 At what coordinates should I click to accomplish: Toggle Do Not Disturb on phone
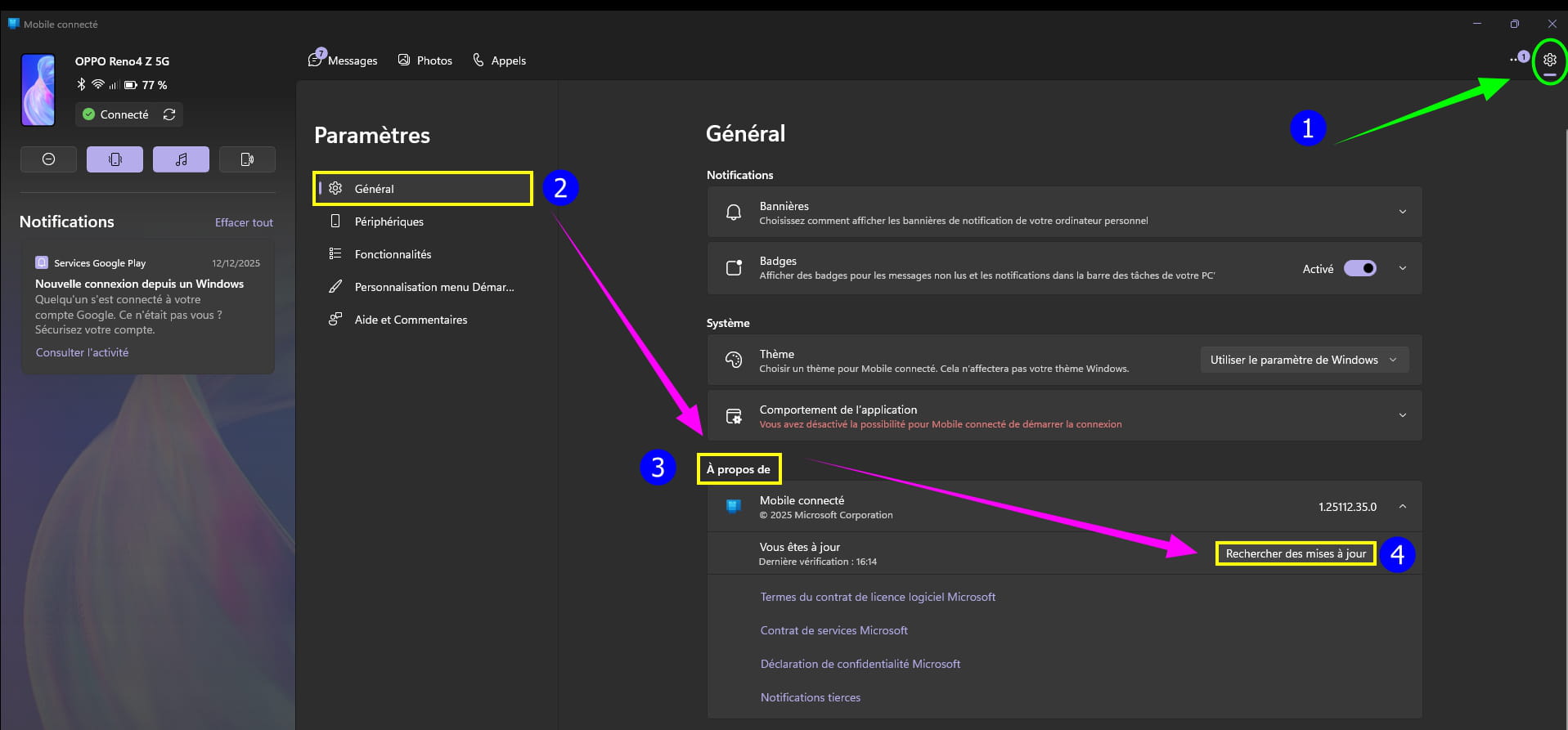coord(48,159)
